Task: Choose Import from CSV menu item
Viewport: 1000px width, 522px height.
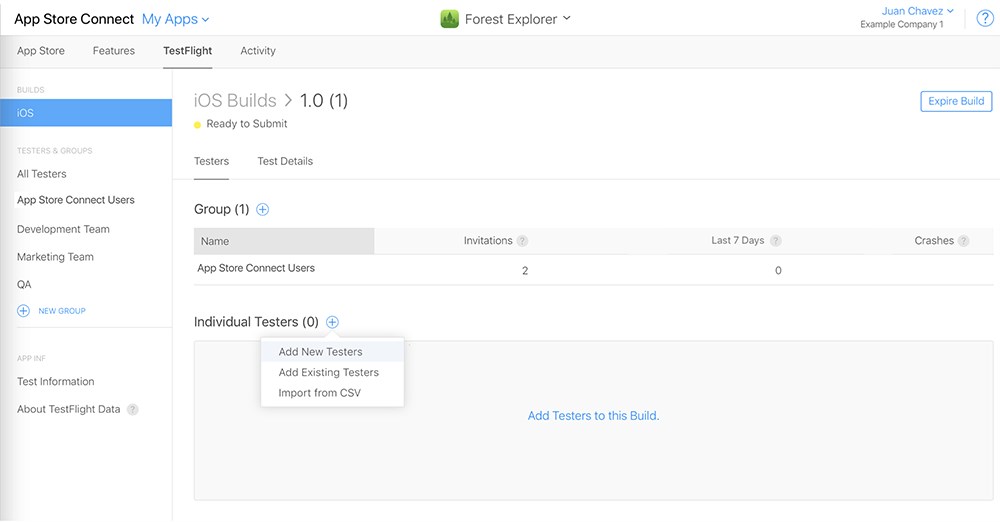Action: (x=332, y=393)
